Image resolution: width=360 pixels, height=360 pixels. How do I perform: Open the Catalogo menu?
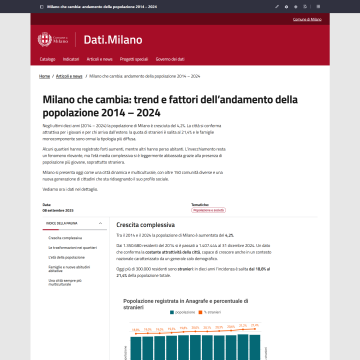(47, 59)
